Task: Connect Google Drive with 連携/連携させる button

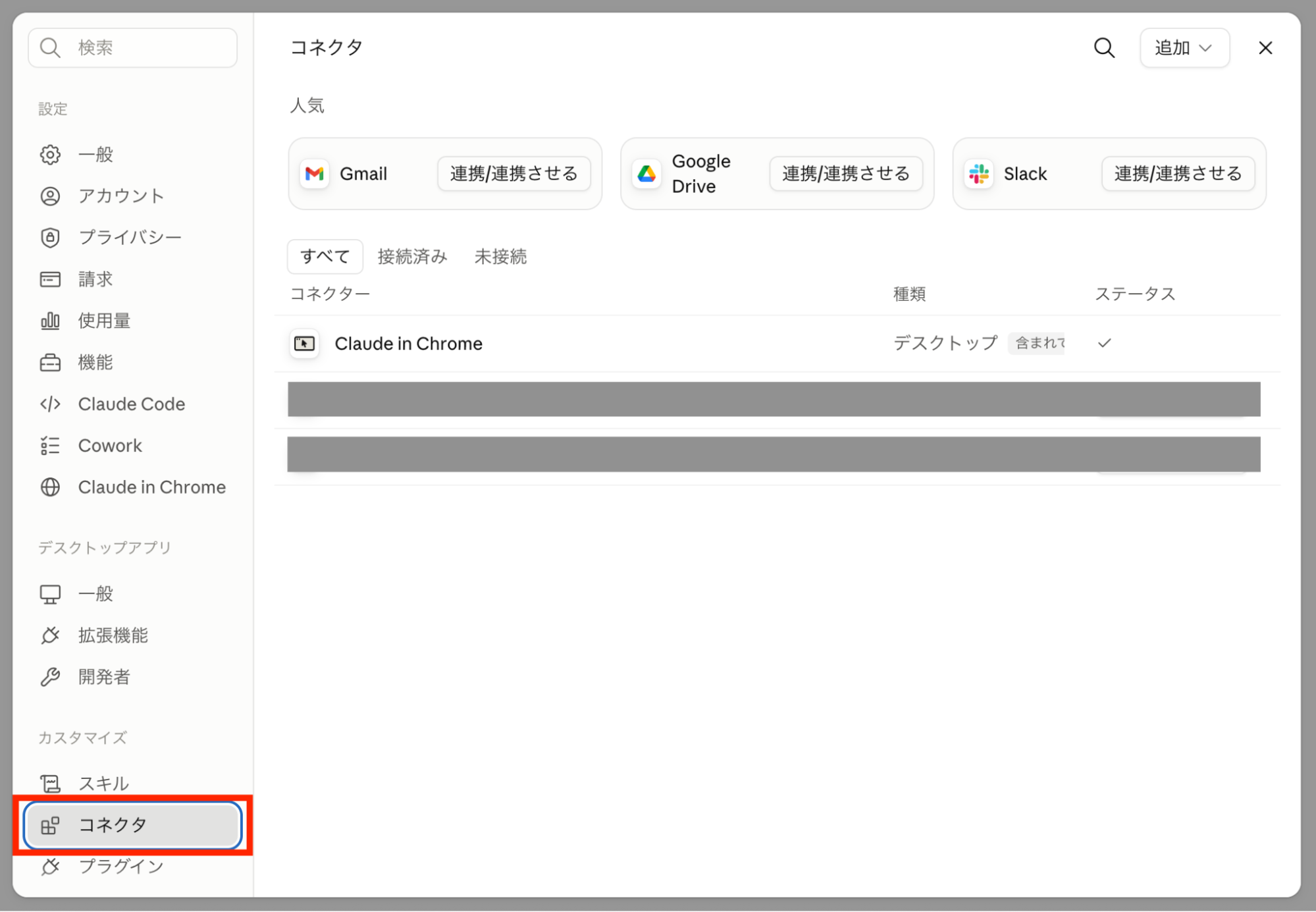Action: coord(846,174)
